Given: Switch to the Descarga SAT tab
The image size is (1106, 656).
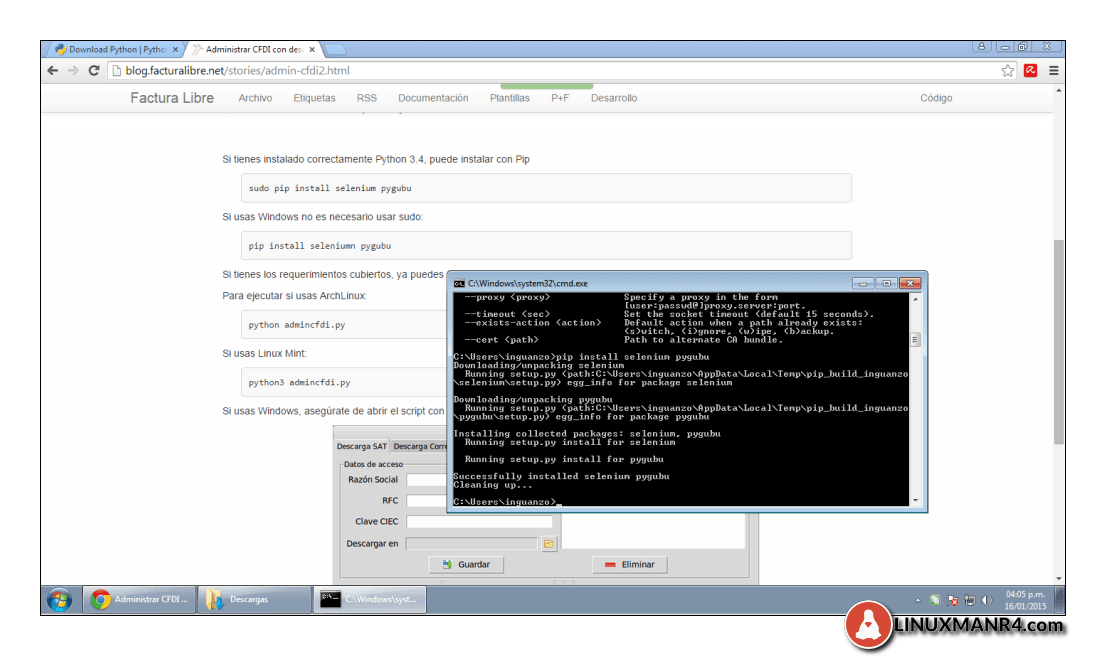Looking at the screenshot, I should click(361, 446).
